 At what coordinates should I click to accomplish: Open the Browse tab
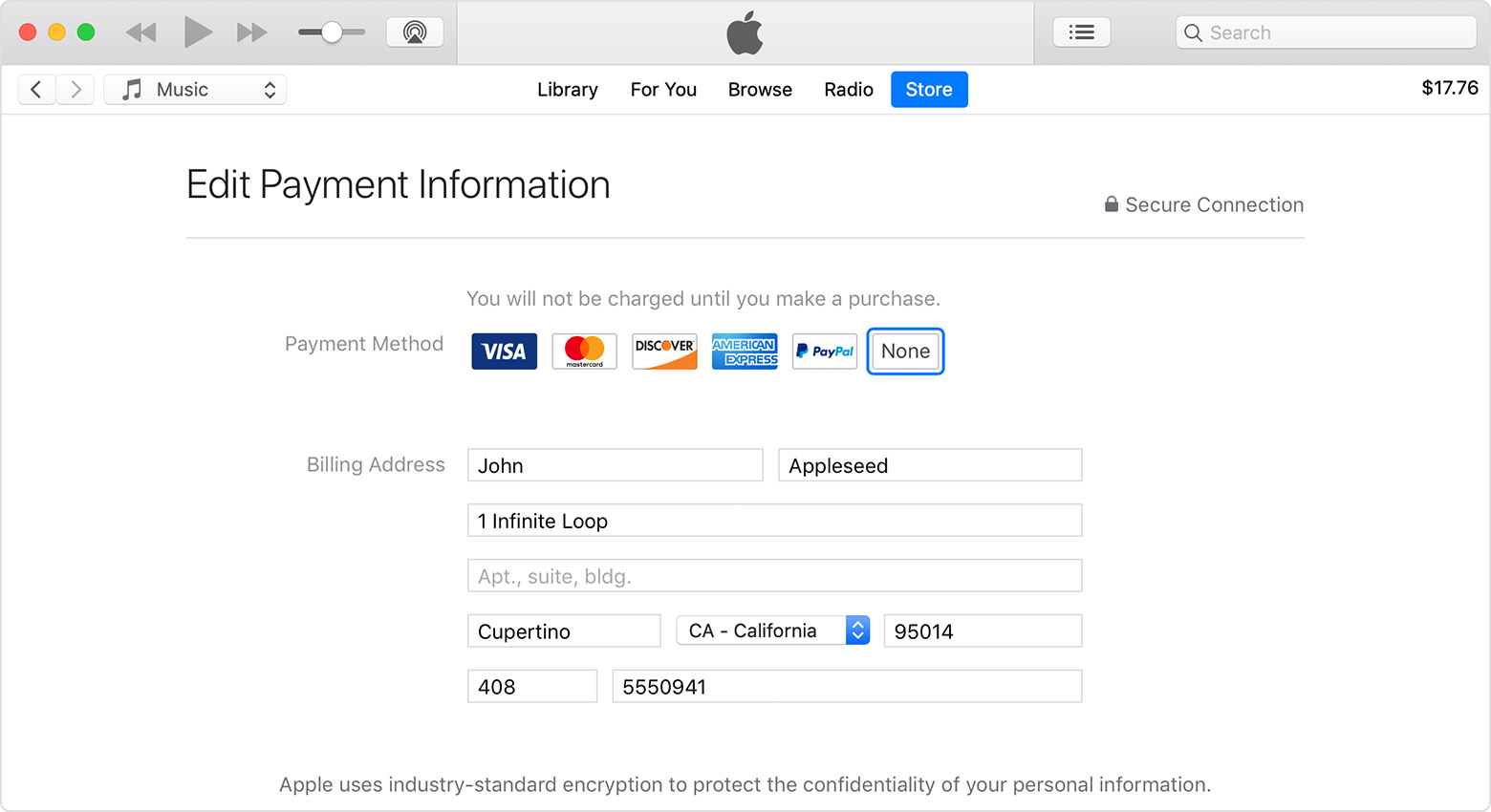coord(760,90)
